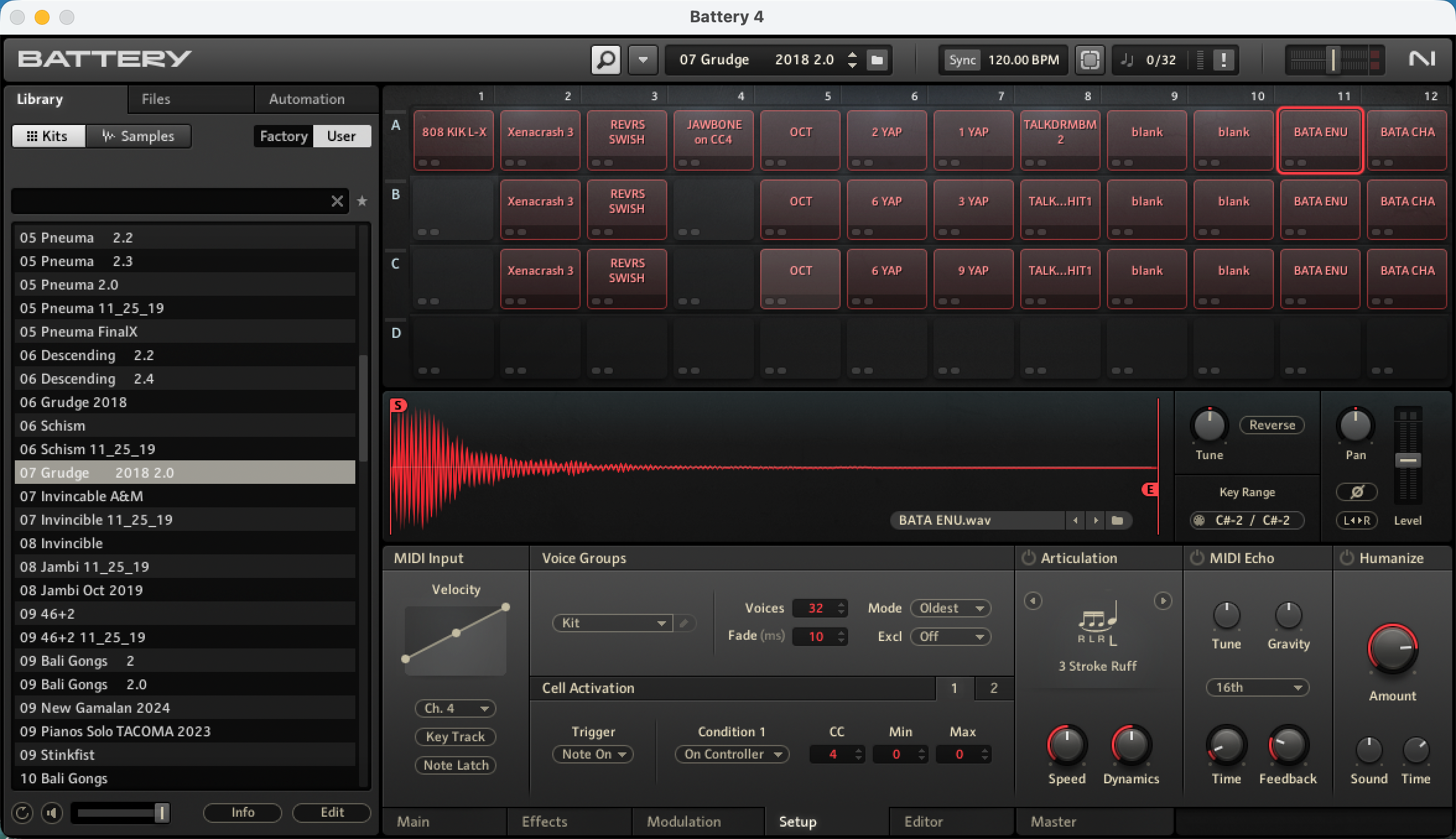Screen dimensions: 1456x839
Task: Toggle the Reverse sample button
Action: coord(1272,425)
